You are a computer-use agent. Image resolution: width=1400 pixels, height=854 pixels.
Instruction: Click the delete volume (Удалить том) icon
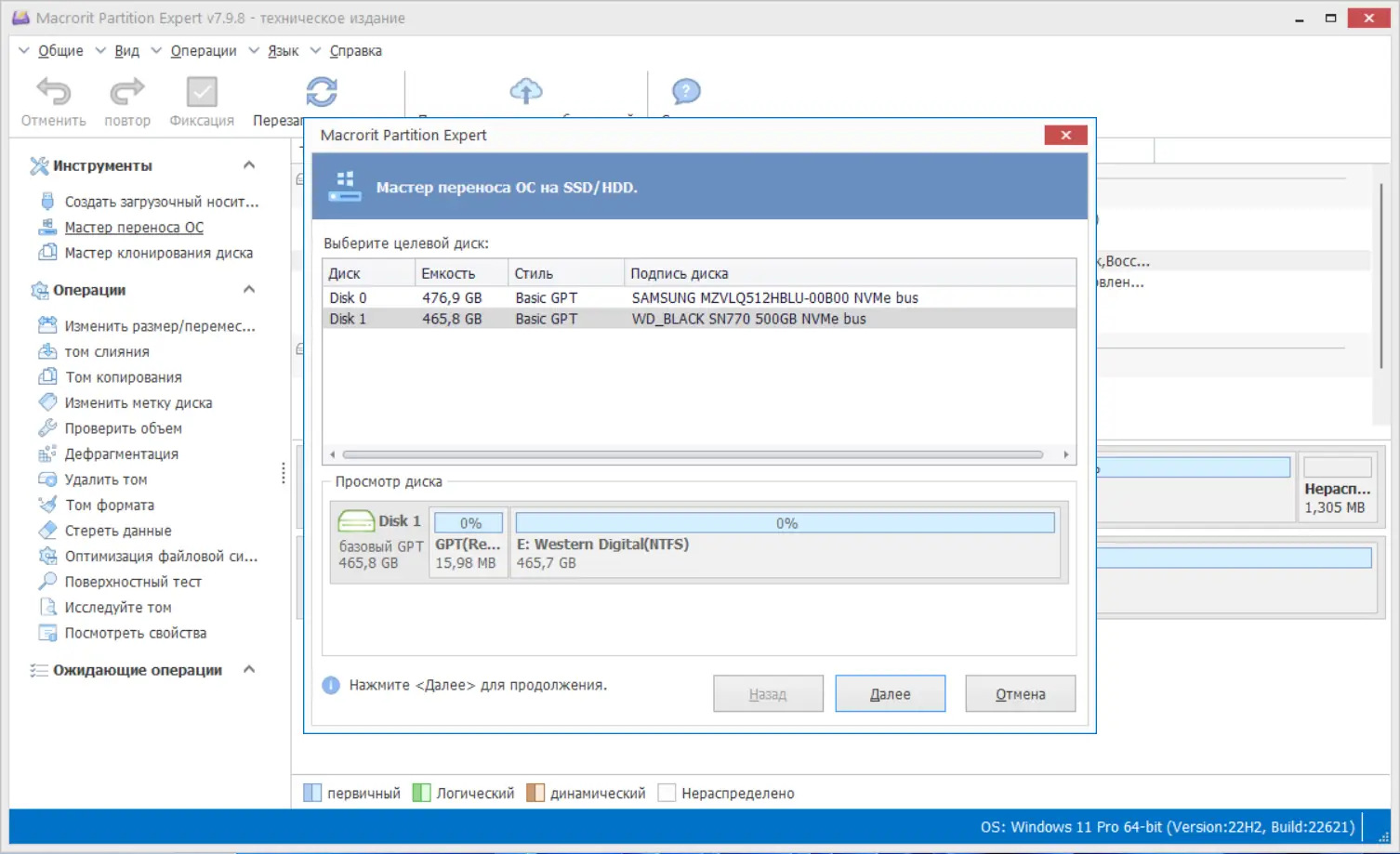coord(47,479)
